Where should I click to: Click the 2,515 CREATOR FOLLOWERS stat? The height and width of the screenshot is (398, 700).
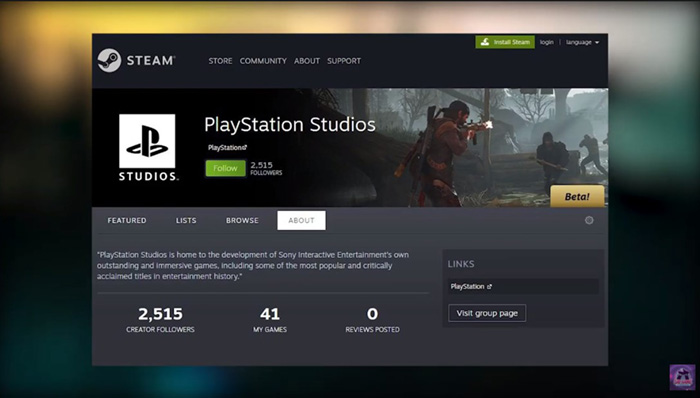coord(160,320)
